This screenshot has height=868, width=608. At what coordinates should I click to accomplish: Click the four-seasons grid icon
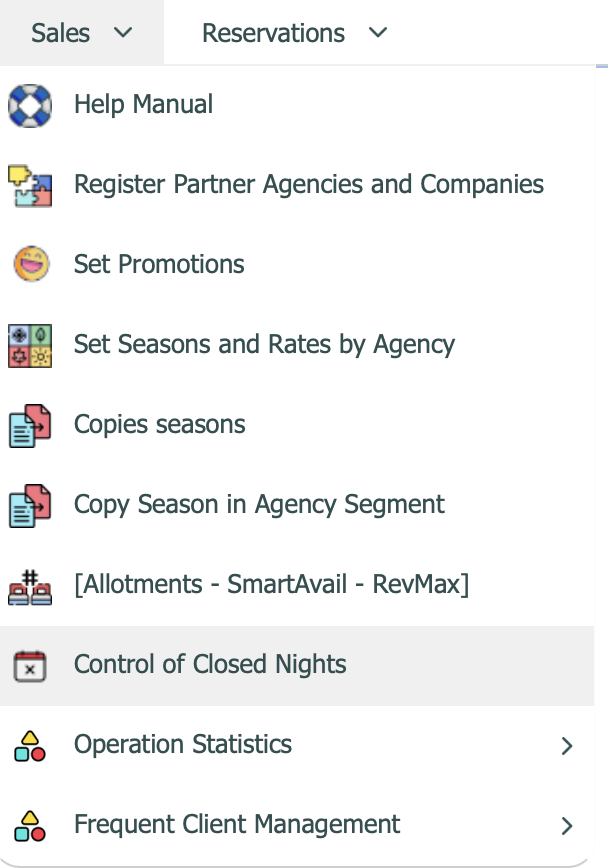[x=30, y=345]
